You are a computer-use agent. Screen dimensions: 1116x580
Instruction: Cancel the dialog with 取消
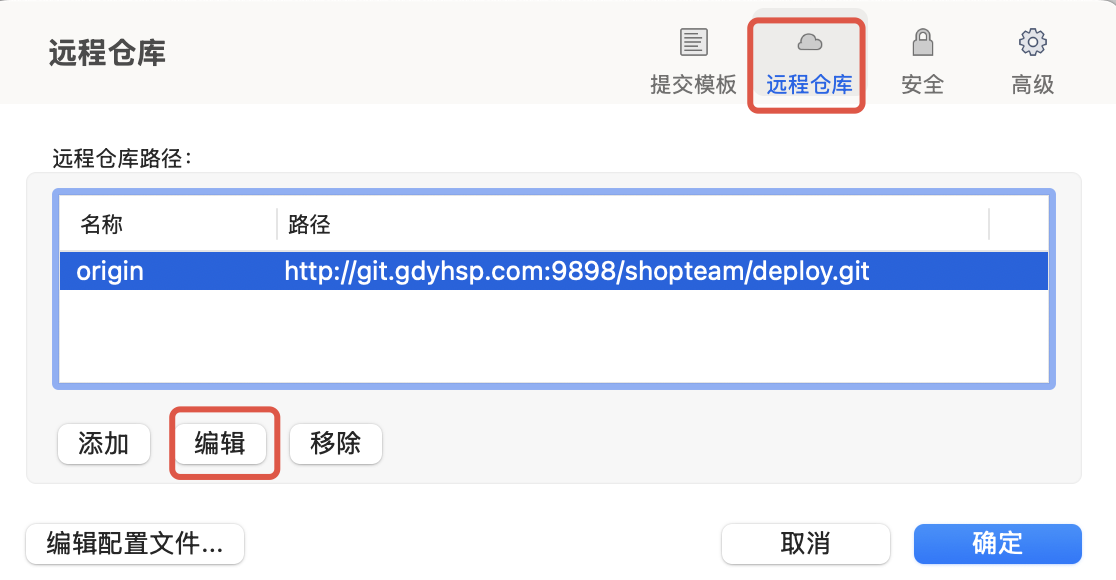tap(805, 544)
